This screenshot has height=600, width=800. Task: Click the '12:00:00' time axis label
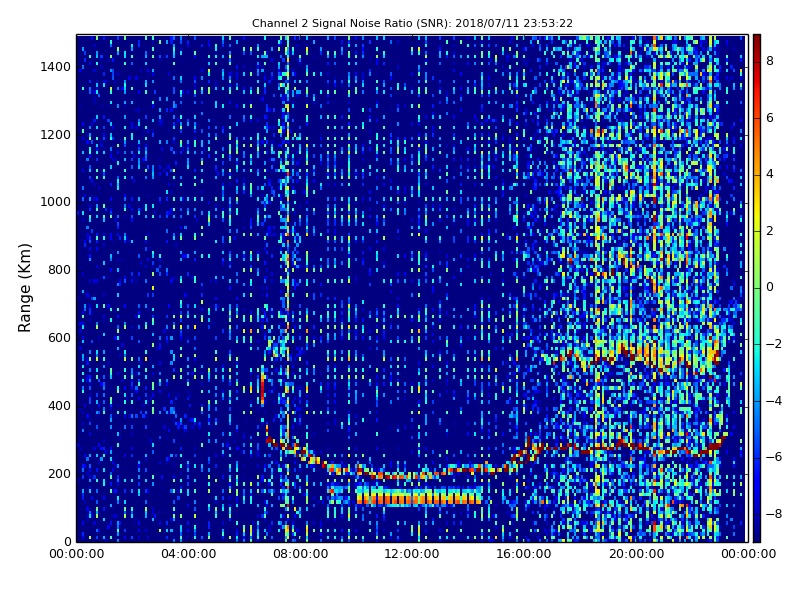412,554
